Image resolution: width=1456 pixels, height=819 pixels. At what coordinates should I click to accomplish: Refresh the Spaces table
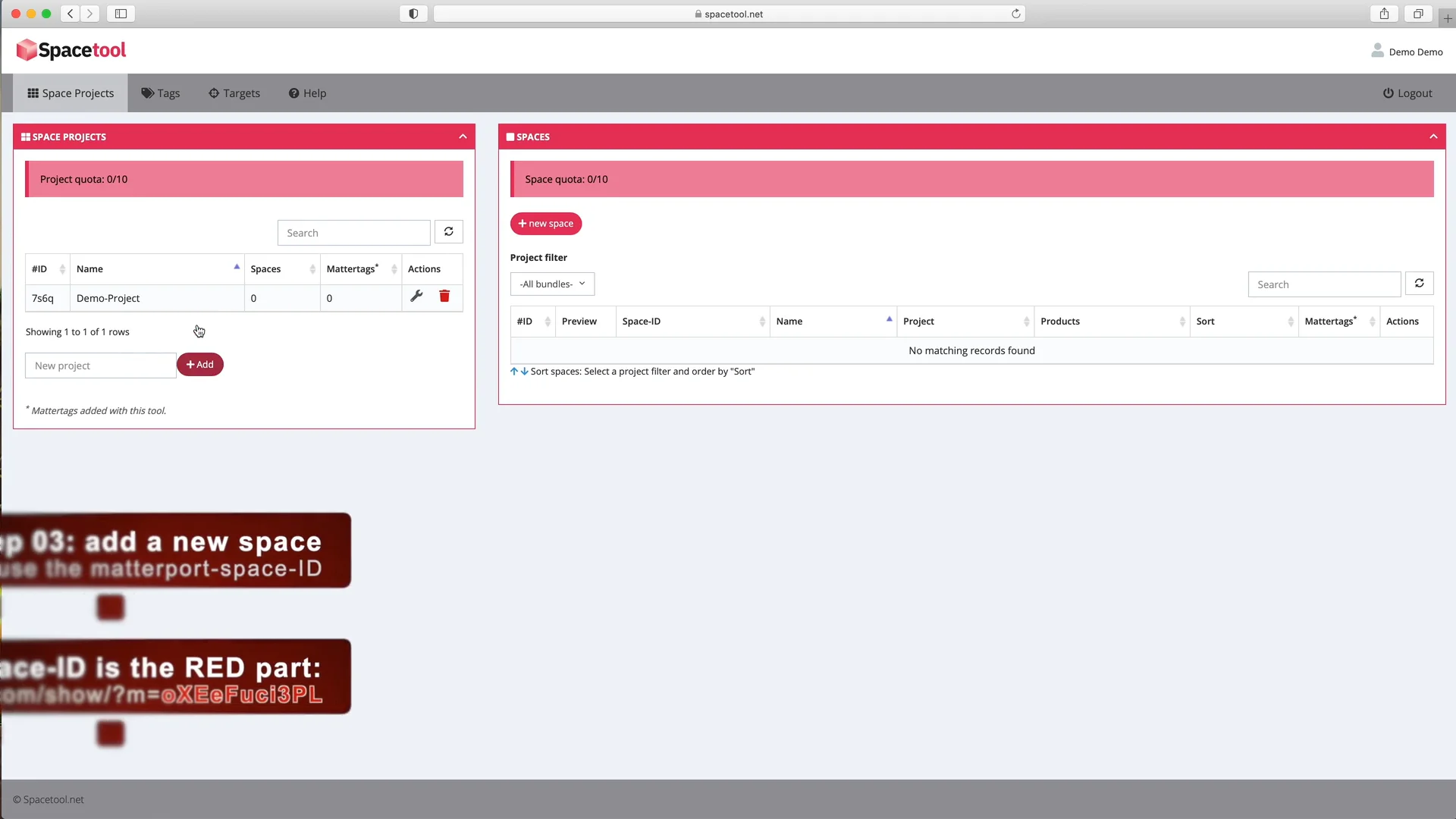[x=1420, y=284]
